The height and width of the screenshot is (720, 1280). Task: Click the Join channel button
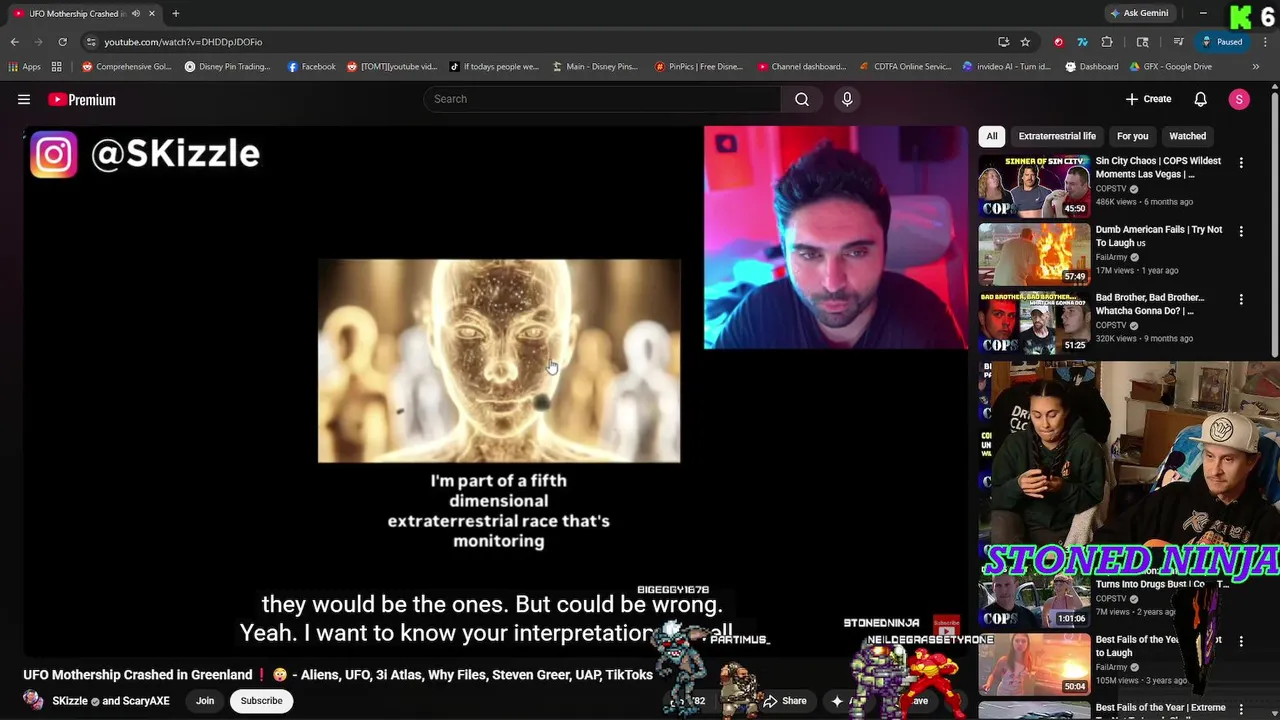coord(205,701)
